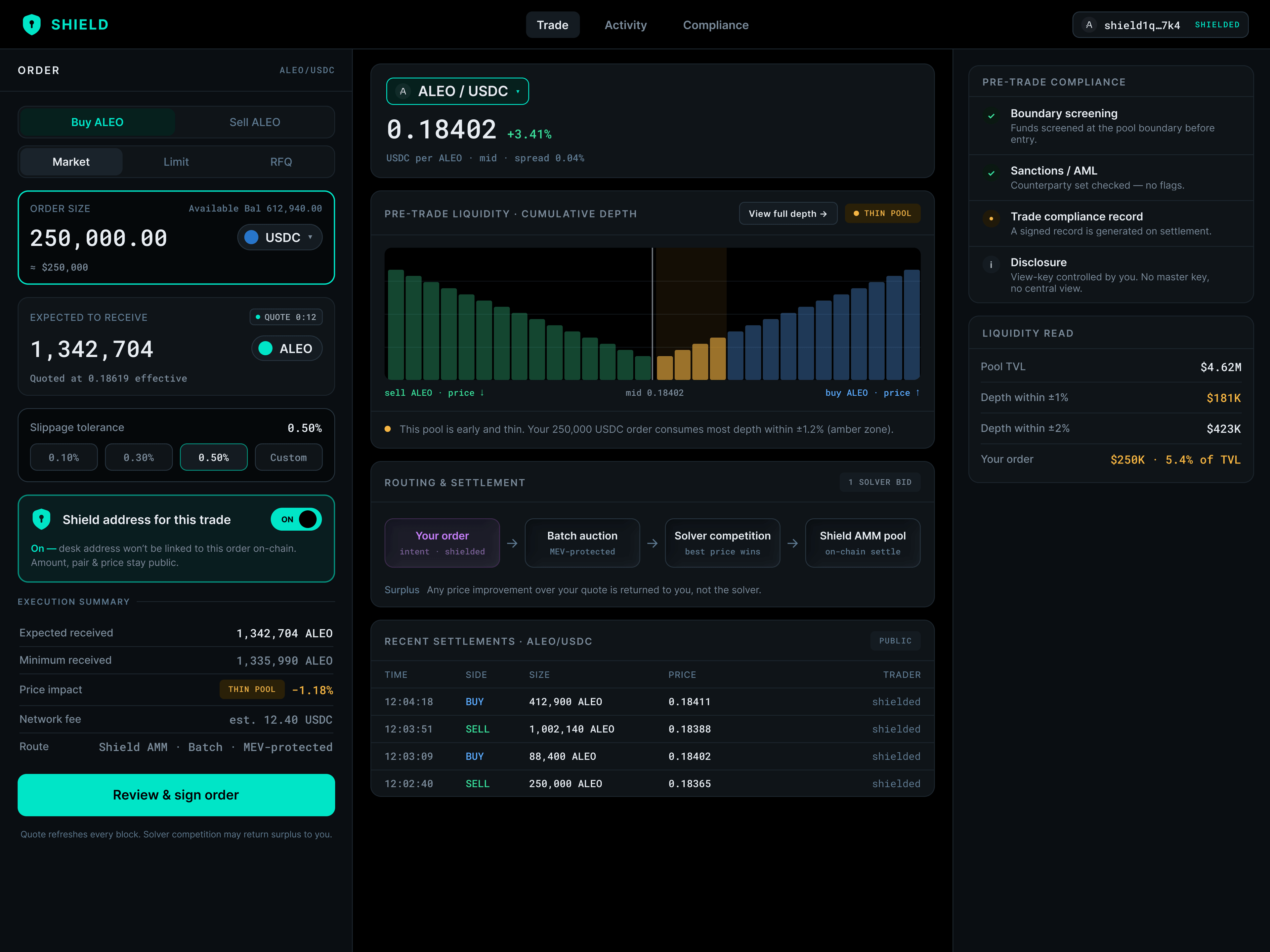Viewport: 1270px width, 952px height.
Task: Click the Boundary screening checkmark icon
Action: tap(991, 115)
